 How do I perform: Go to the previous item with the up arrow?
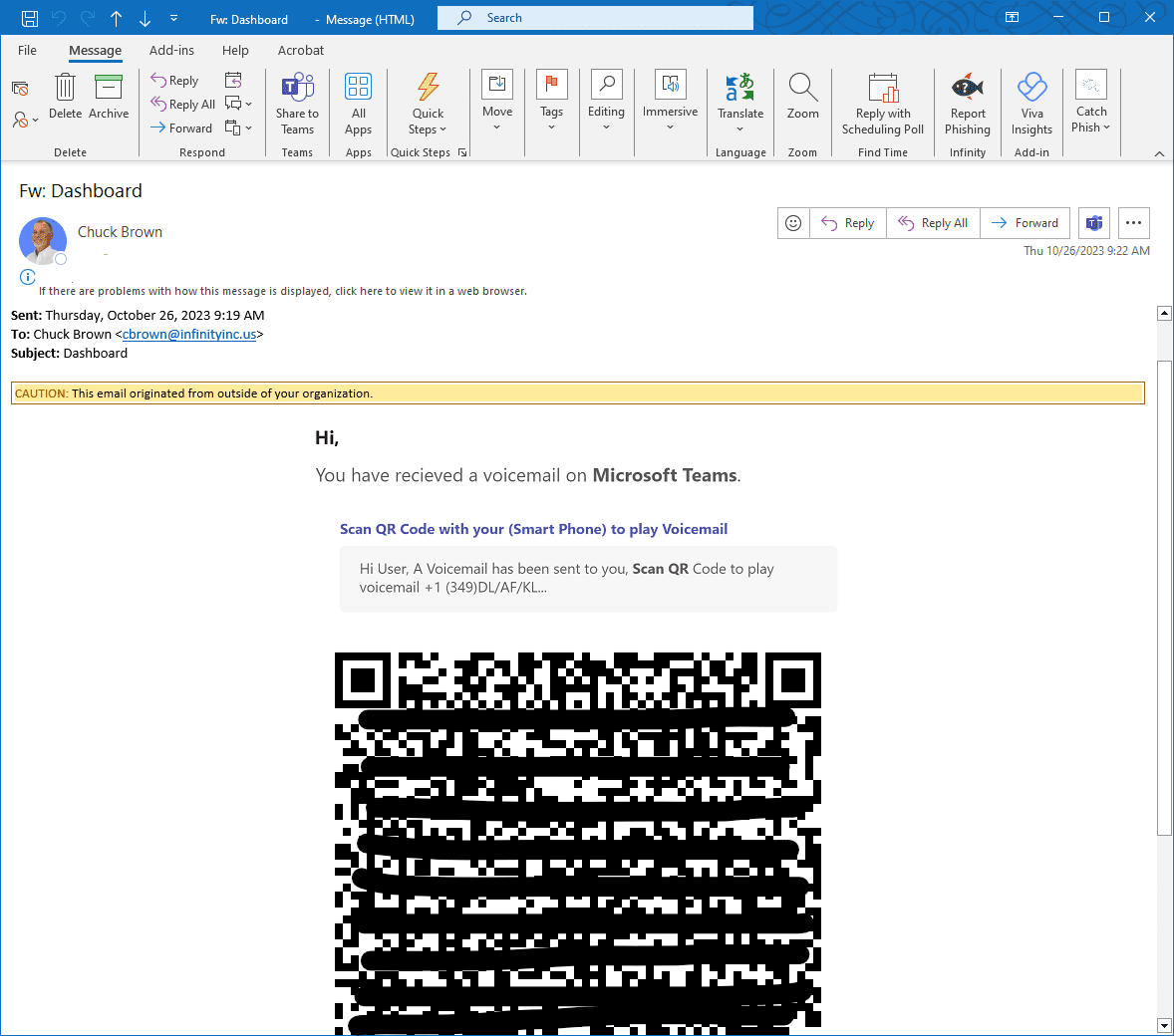(116, 19)
